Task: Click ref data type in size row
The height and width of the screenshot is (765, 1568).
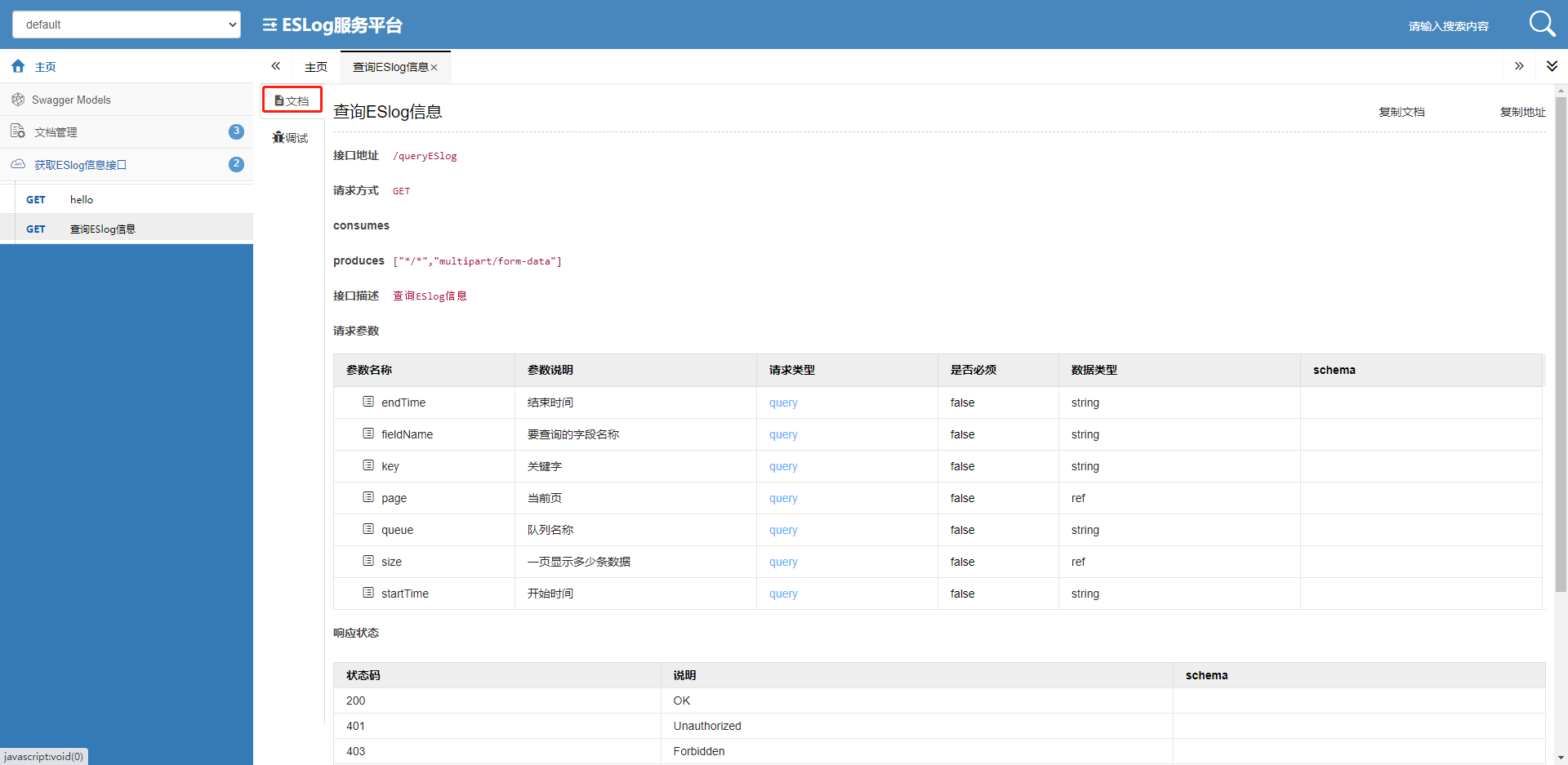Action: pyautogui.click(x=1078, y=562)
